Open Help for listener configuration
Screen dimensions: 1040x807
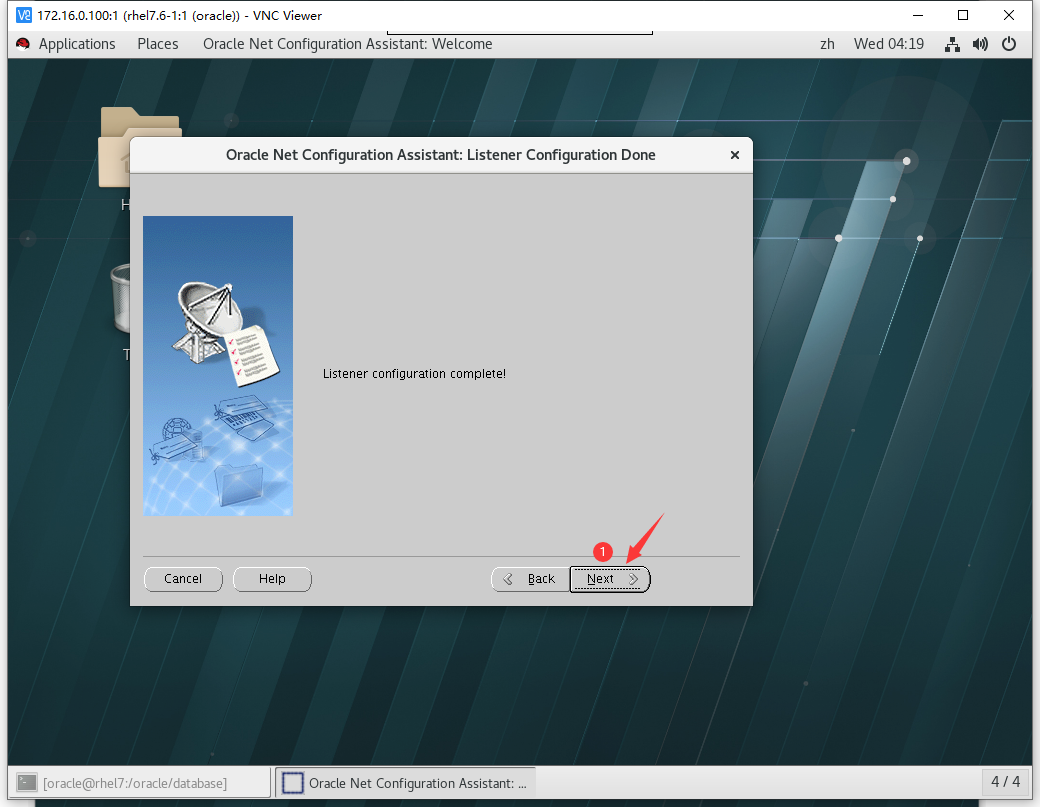coord(272,579)
